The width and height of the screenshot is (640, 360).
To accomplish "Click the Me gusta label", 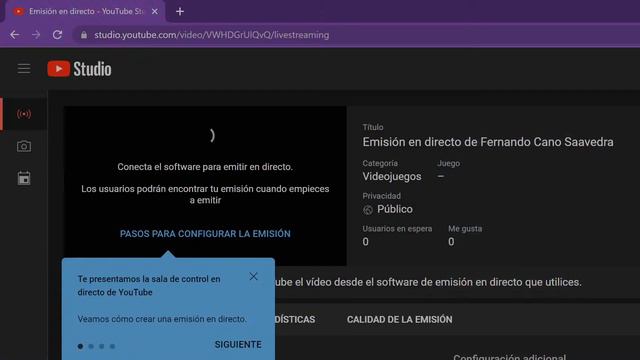I will click(x=465, y=229).
